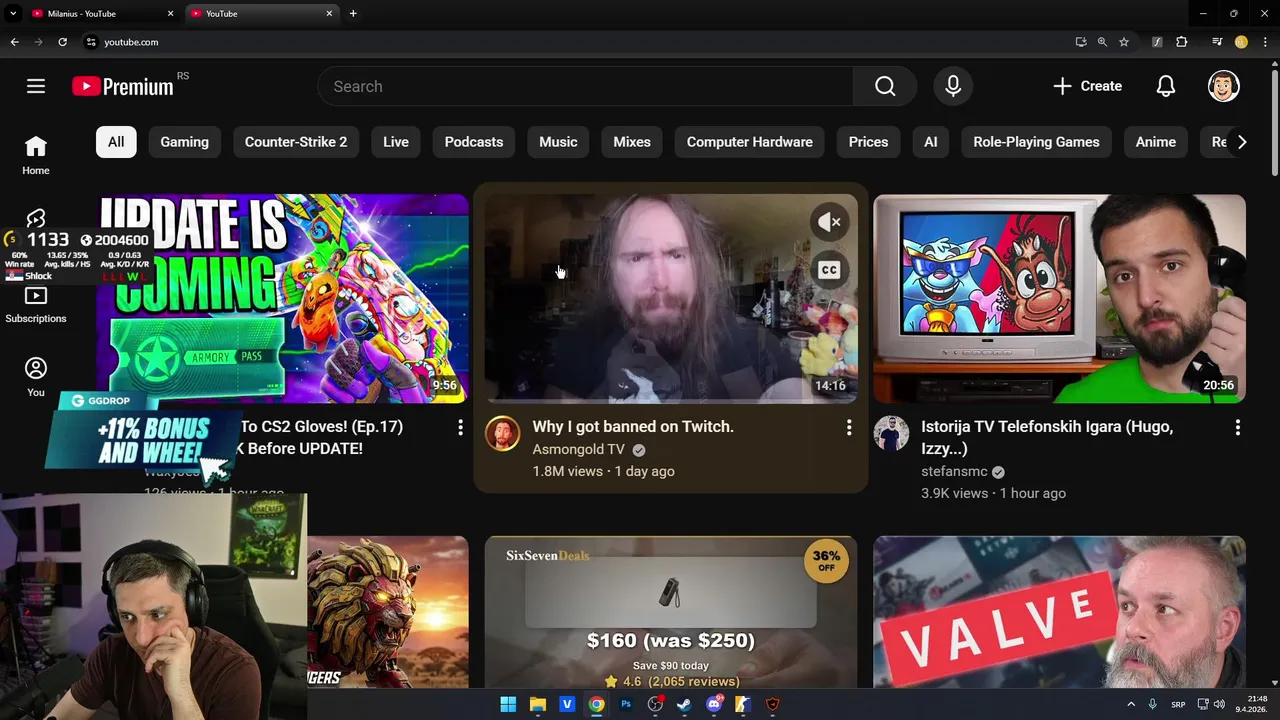Open SixSevenDeals $160 ad card
The image size is (1280, 720).
point(671,612)
